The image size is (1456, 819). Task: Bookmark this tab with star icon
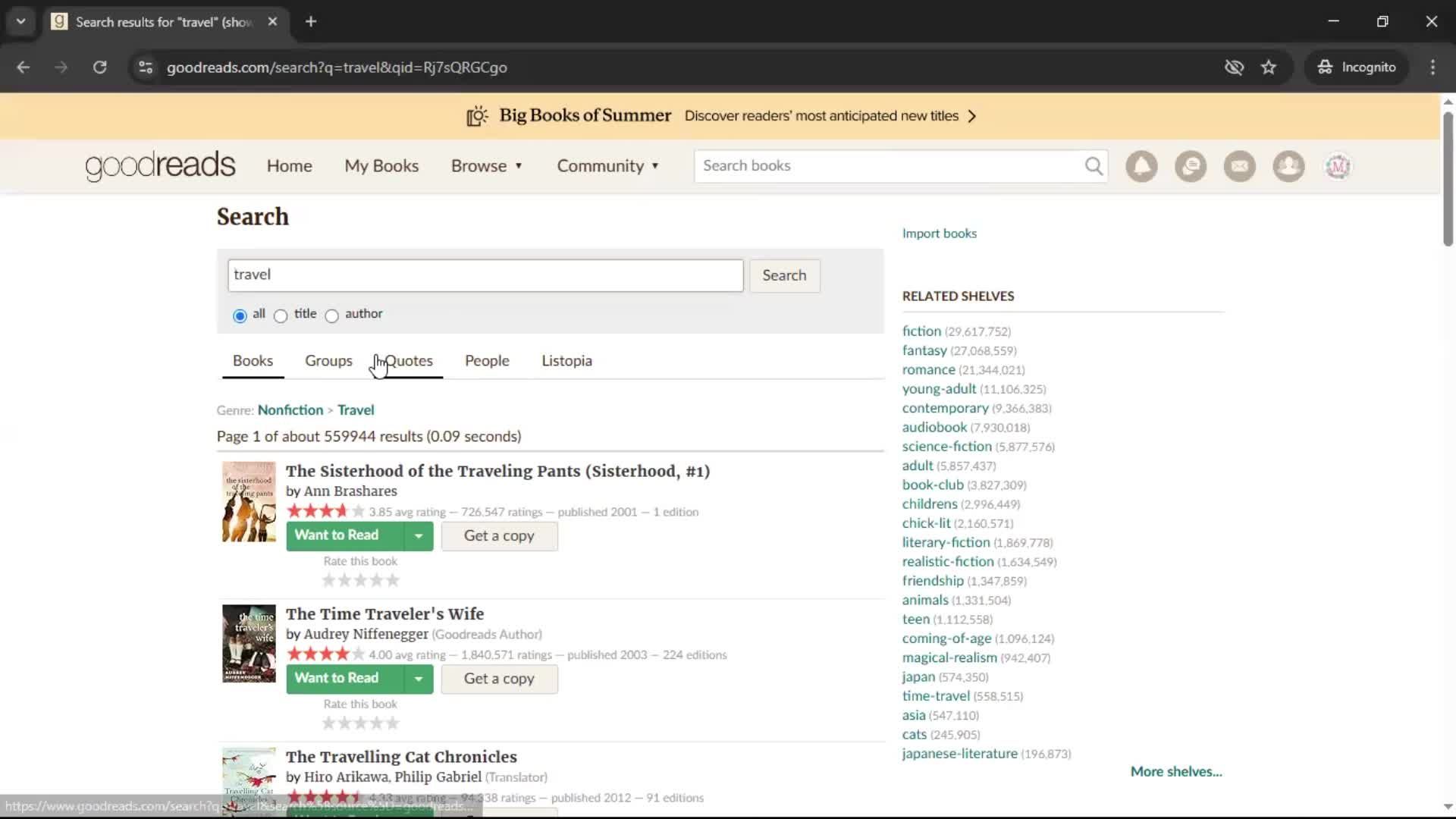pos(1269,67)
